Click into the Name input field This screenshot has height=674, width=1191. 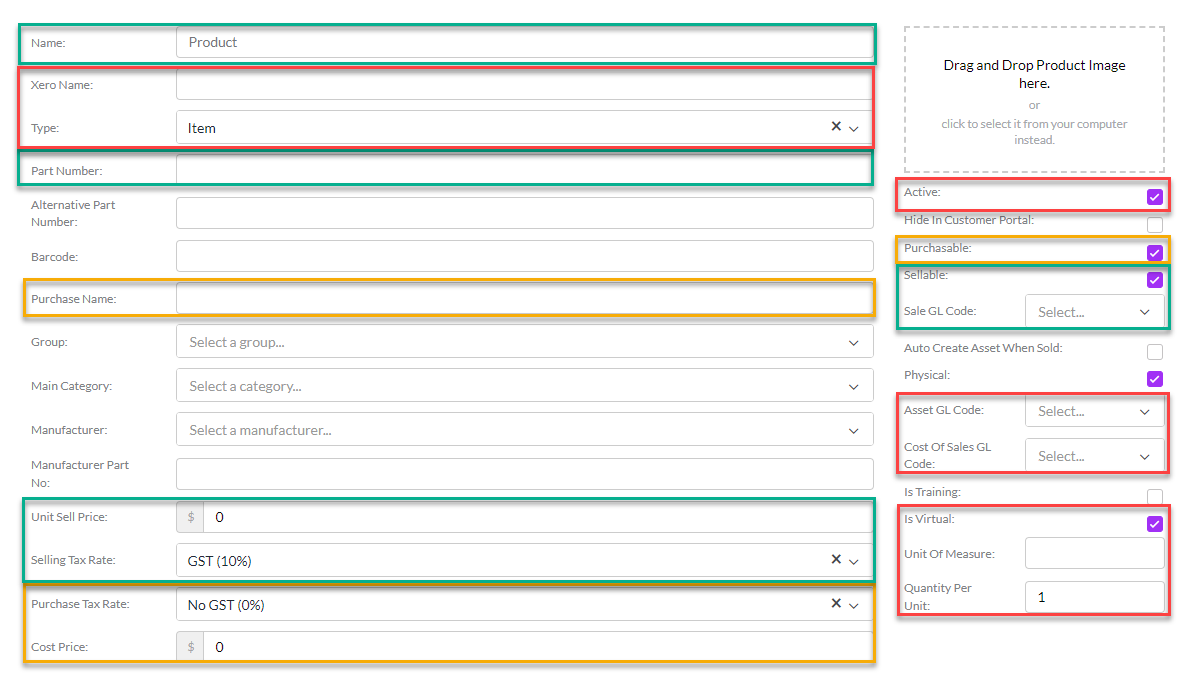coord(524,43)
